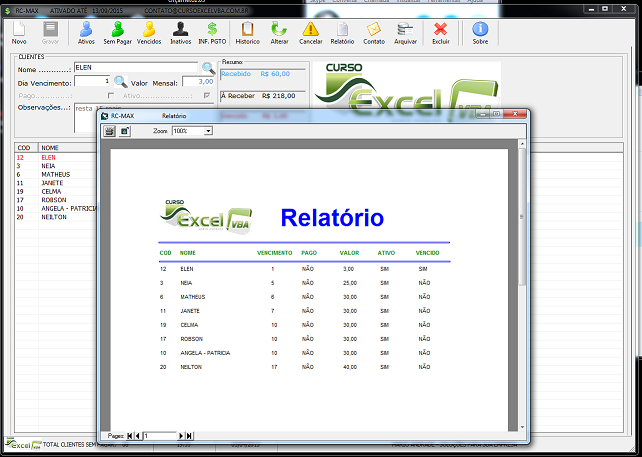Screen dimensions: 642x457
Task: Go to first report page
Action: point(130,436)
